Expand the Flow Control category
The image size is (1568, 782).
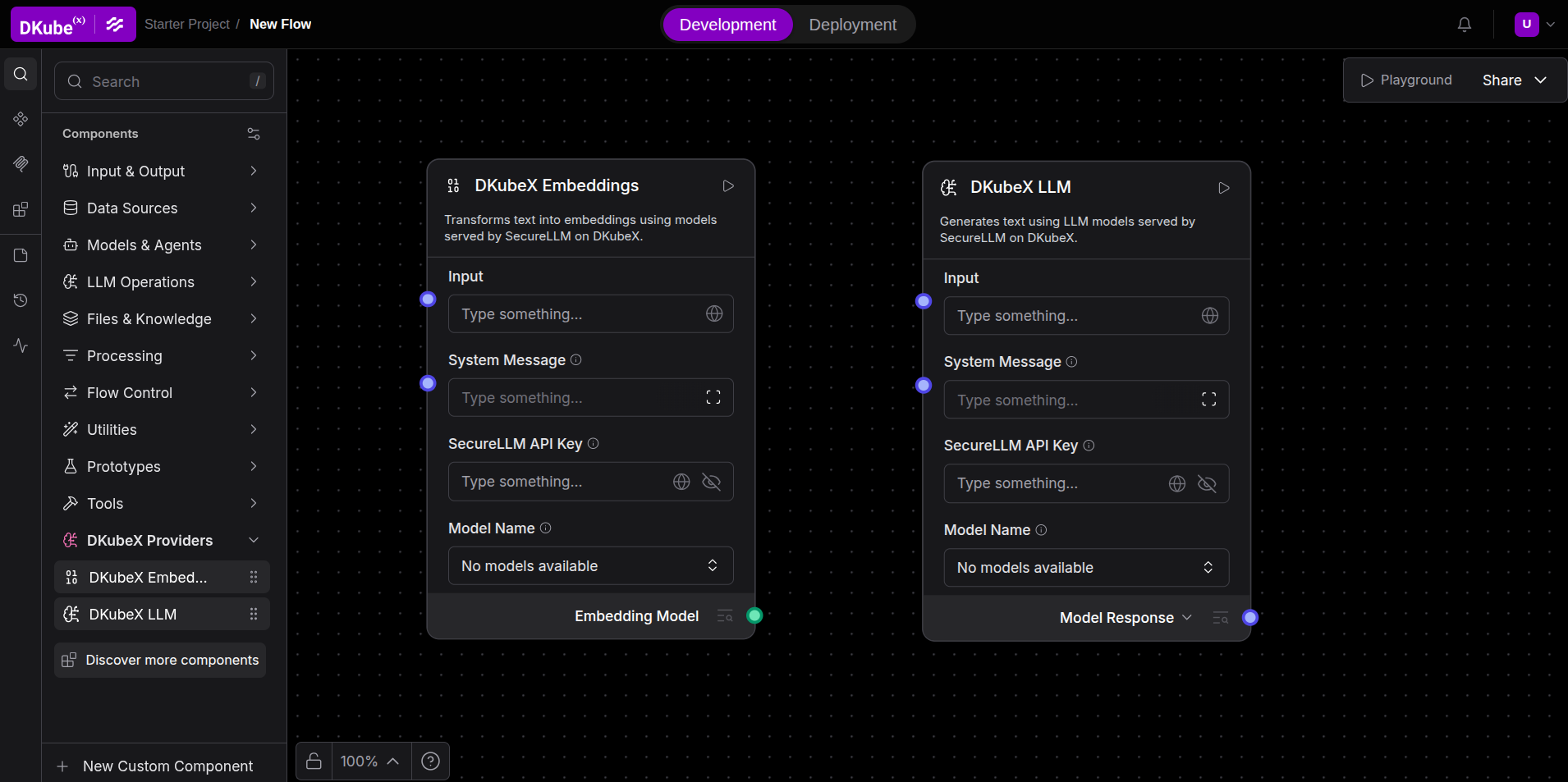[162, 393]
